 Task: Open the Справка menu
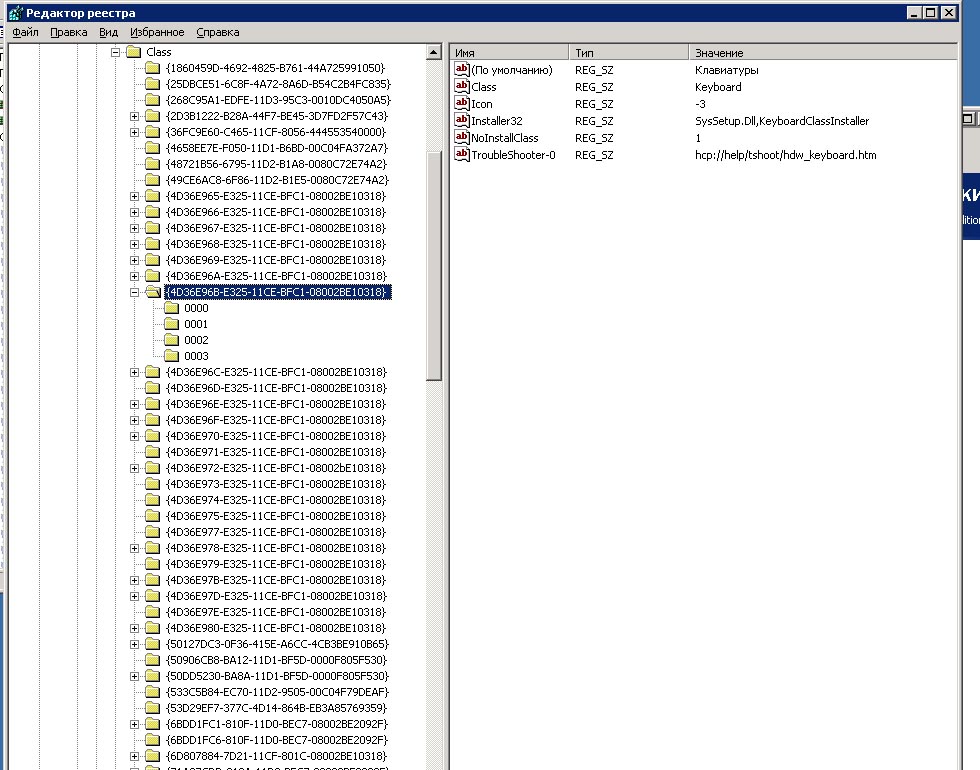(218, 32)
